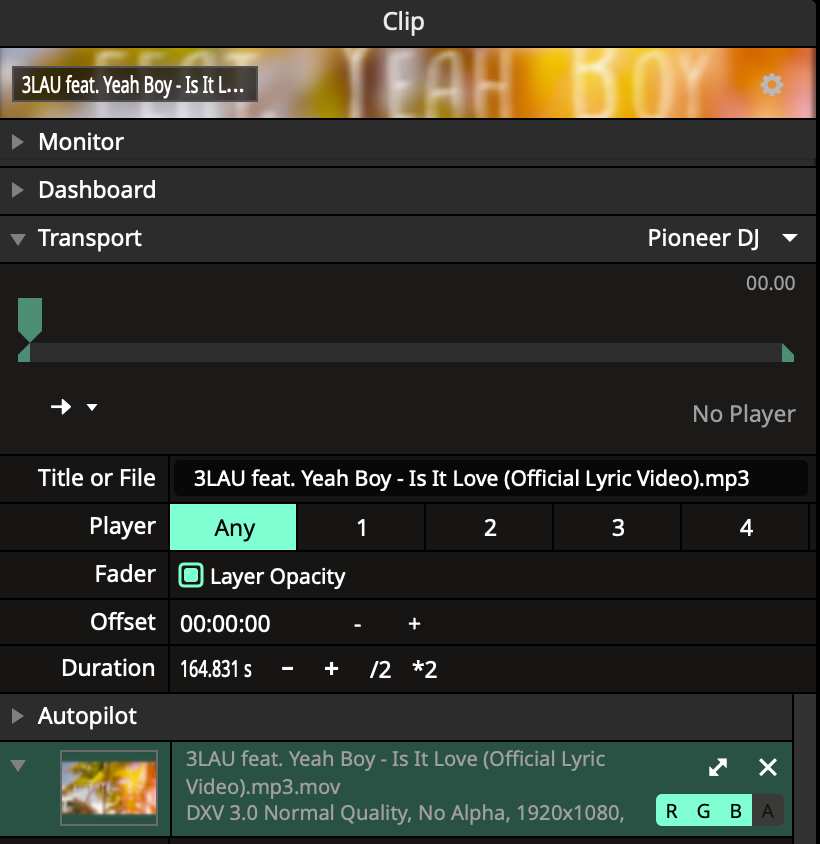820x844 pixels.
Task: Select Player 2 option
Action: click(490, 528)
